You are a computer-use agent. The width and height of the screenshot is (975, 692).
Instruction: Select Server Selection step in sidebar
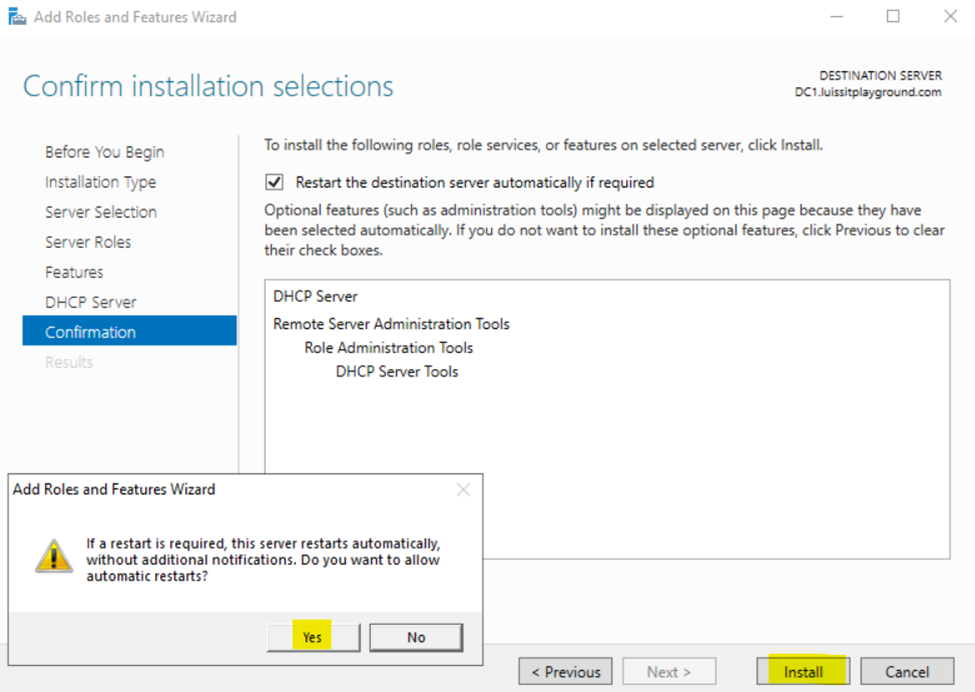(x=101, y=212)
